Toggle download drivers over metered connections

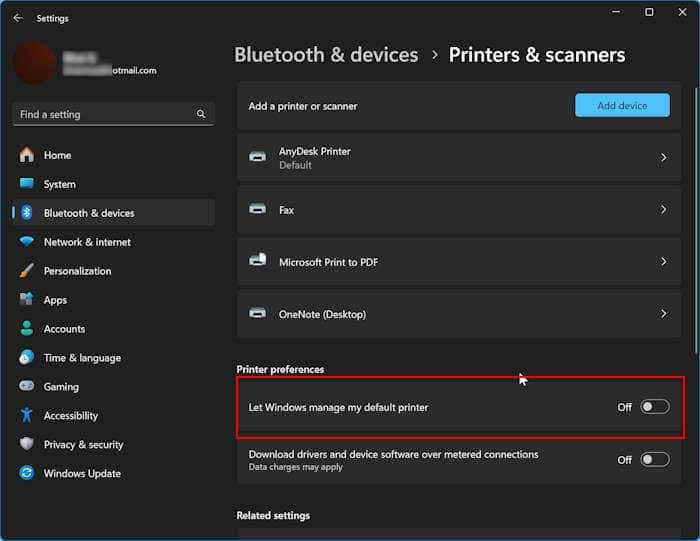click(x=654, y=459)
